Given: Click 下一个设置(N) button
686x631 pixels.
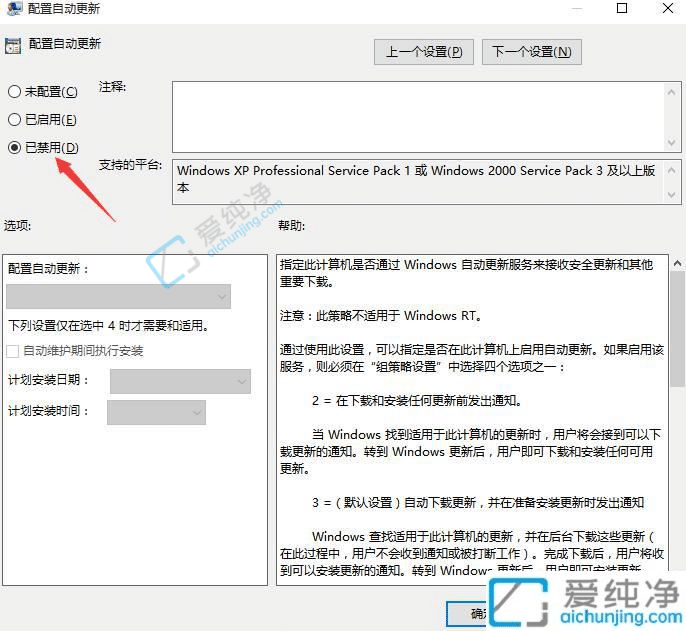Looking at the screenshot, I should (x=532, y=52).
